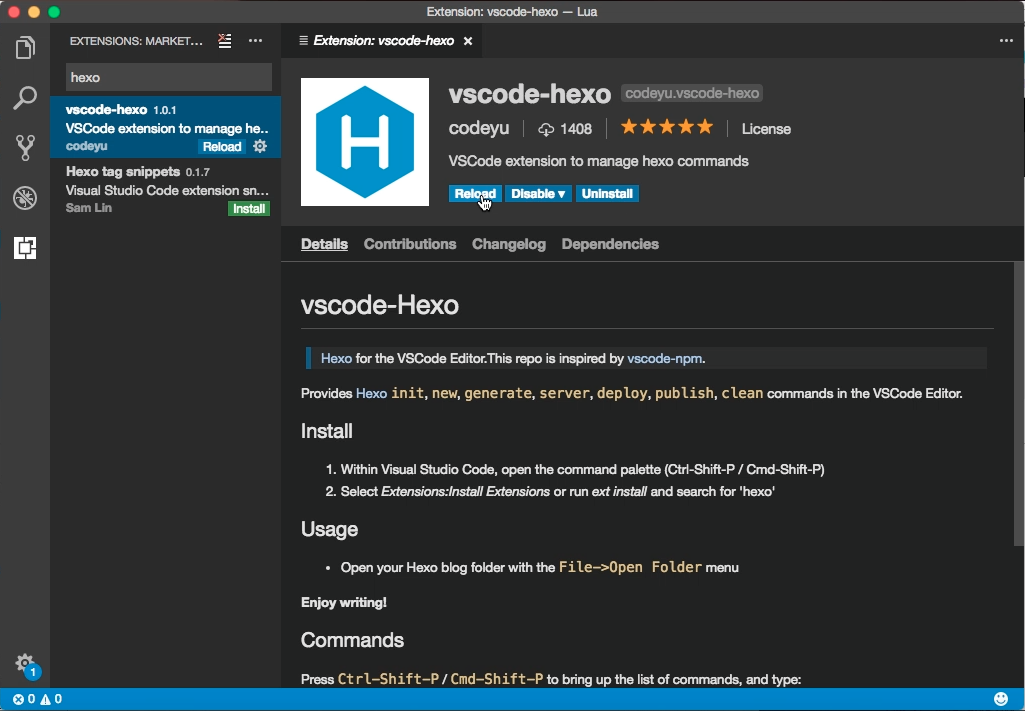Click the warnings count in status bar
Screen dimensions: 1025x711
tap(52, 699)
